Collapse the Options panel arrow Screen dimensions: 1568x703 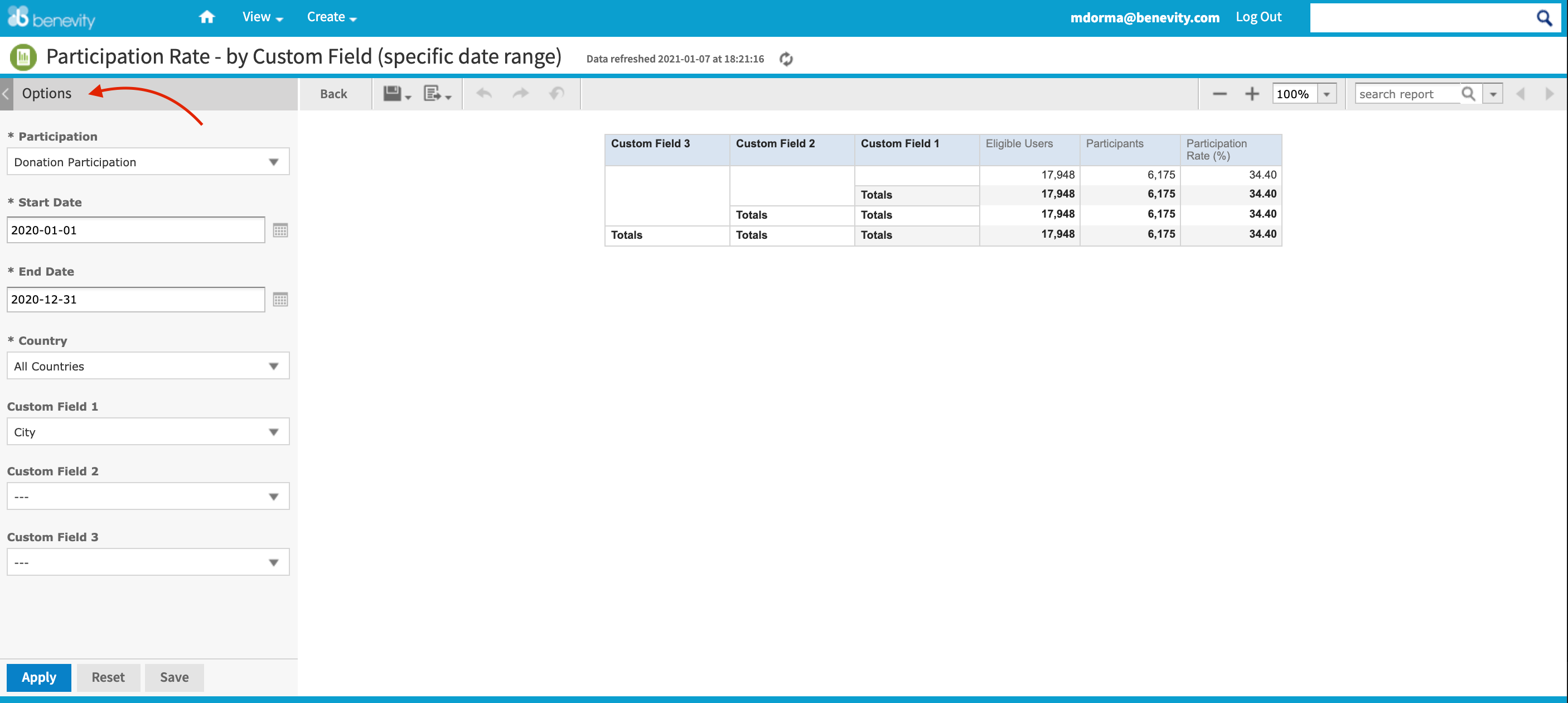pyautogui.click(x=6, y=94)
